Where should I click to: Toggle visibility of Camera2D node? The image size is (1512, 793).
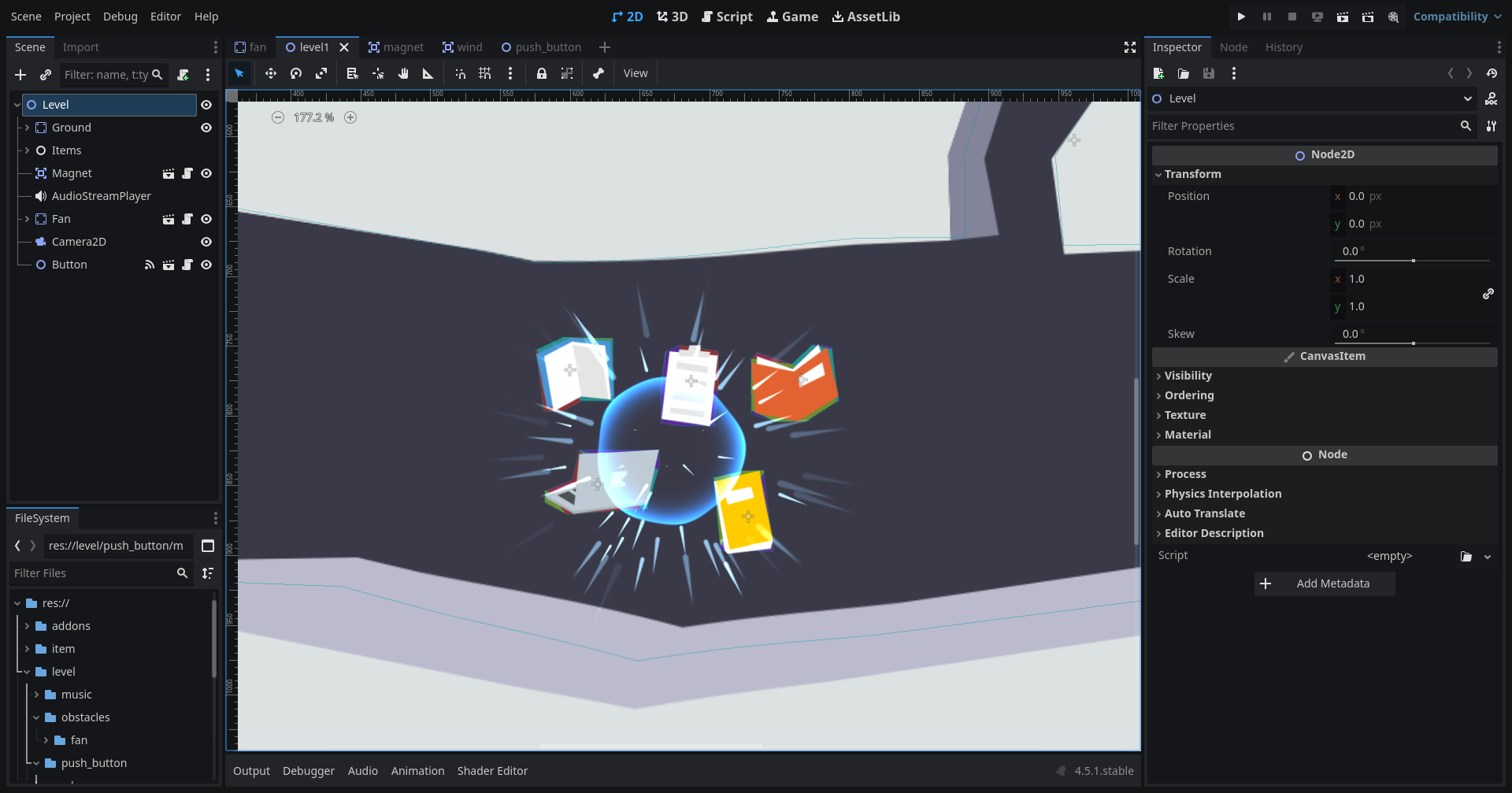pyautogui.click(x=206, y=242)
